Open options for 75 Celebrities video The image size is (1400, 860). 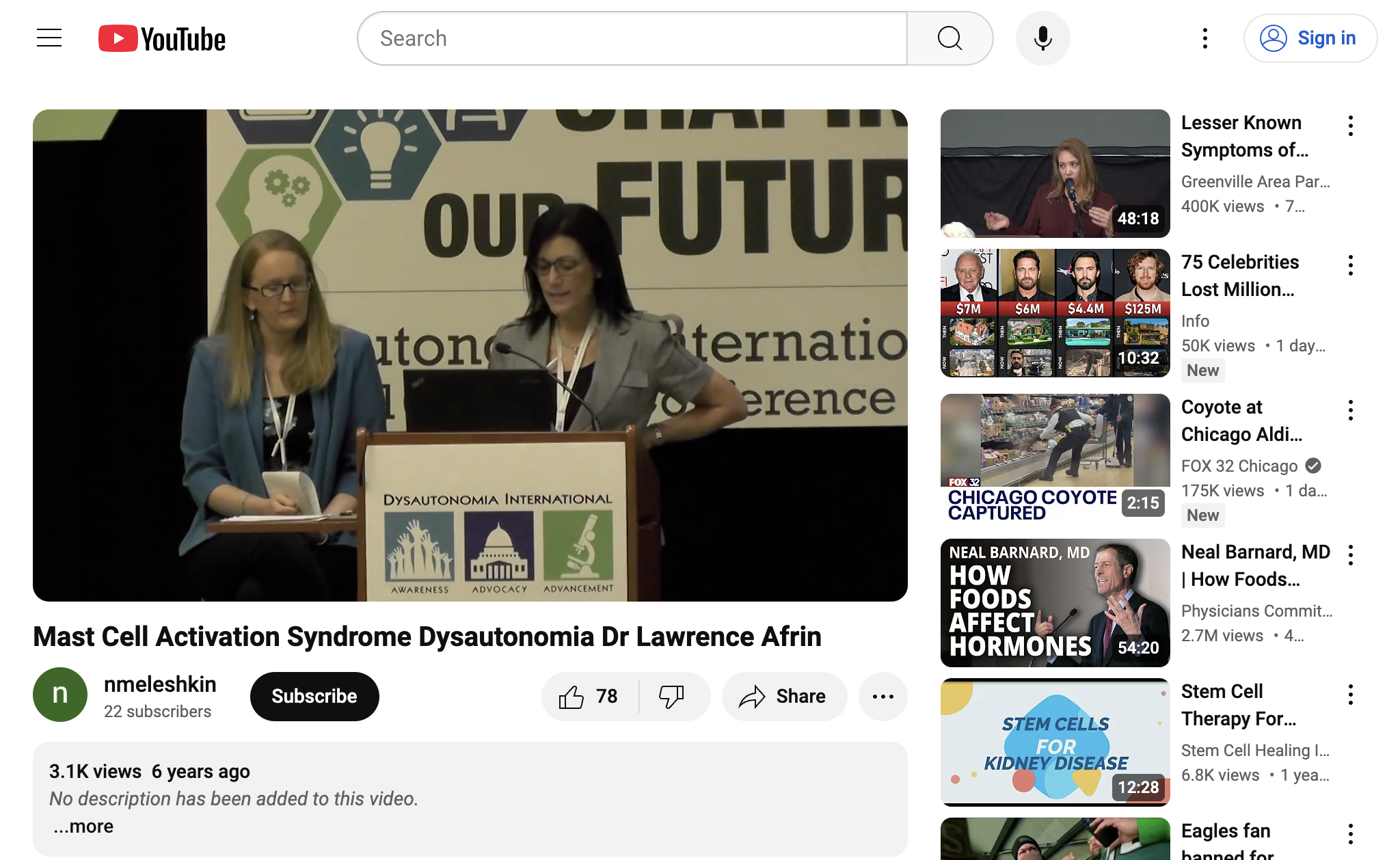tap(1350, 265)
